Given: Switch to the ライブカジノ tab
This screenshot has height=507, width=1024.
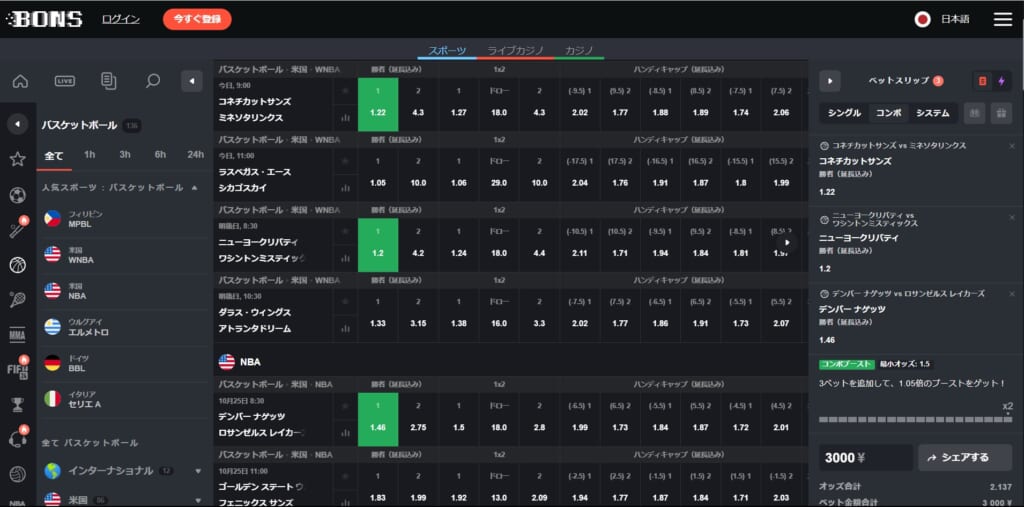Looking at the screenshot, I should [x=515, y=50].
